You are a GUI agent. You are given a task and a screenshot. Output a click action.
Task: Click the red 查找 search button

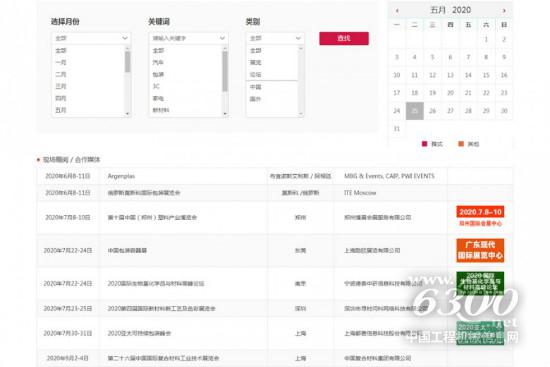344,38
